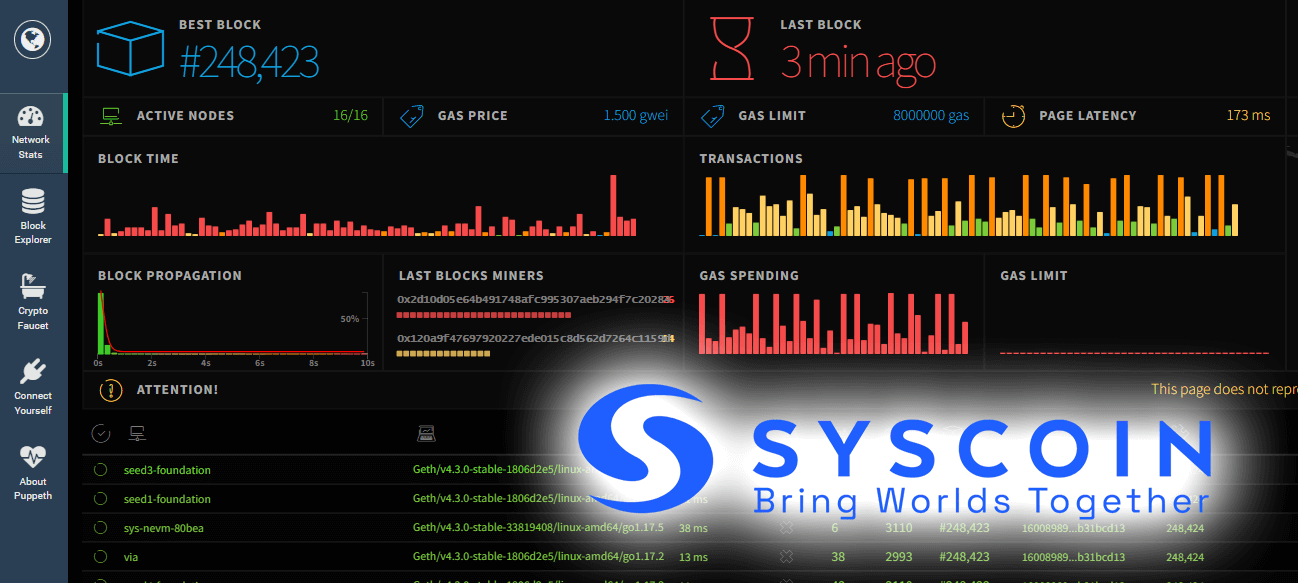Sort the table by node type icon

tap(426, 433)
